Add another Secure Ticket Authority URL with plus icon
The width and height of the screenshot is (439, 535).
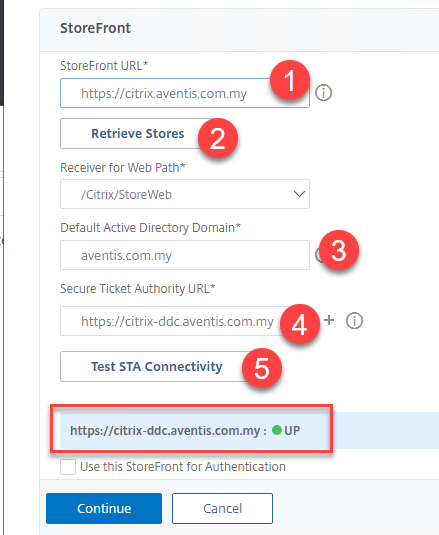pos(329,320)
